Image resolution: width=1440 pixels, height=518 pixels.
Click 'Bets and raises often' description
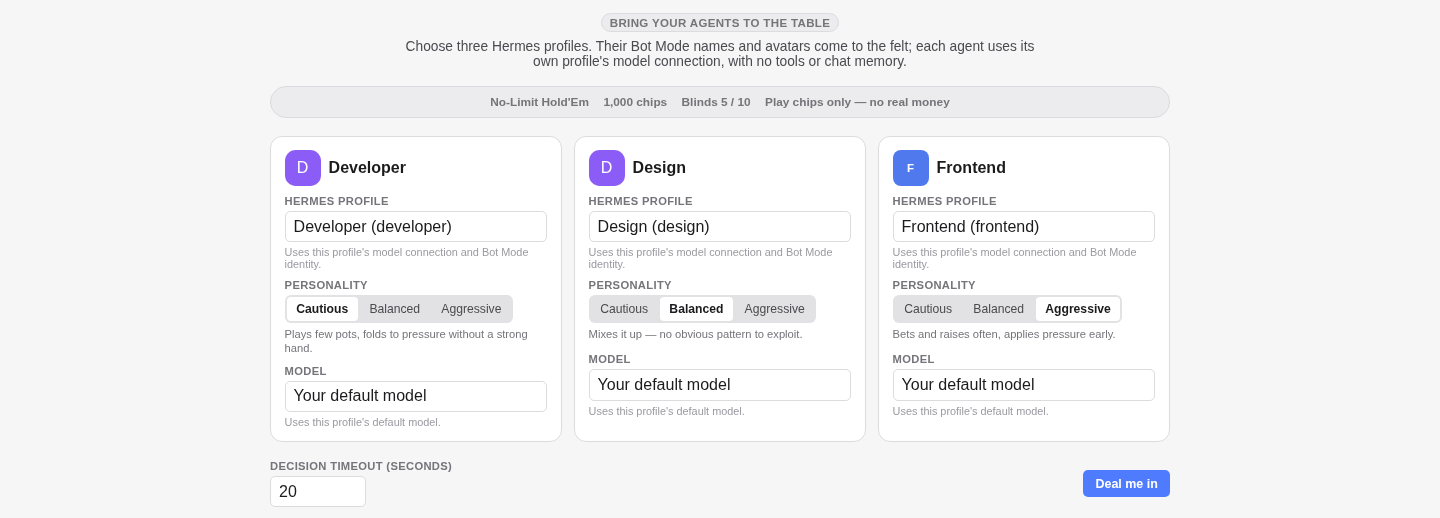(x=1004, y=334)
